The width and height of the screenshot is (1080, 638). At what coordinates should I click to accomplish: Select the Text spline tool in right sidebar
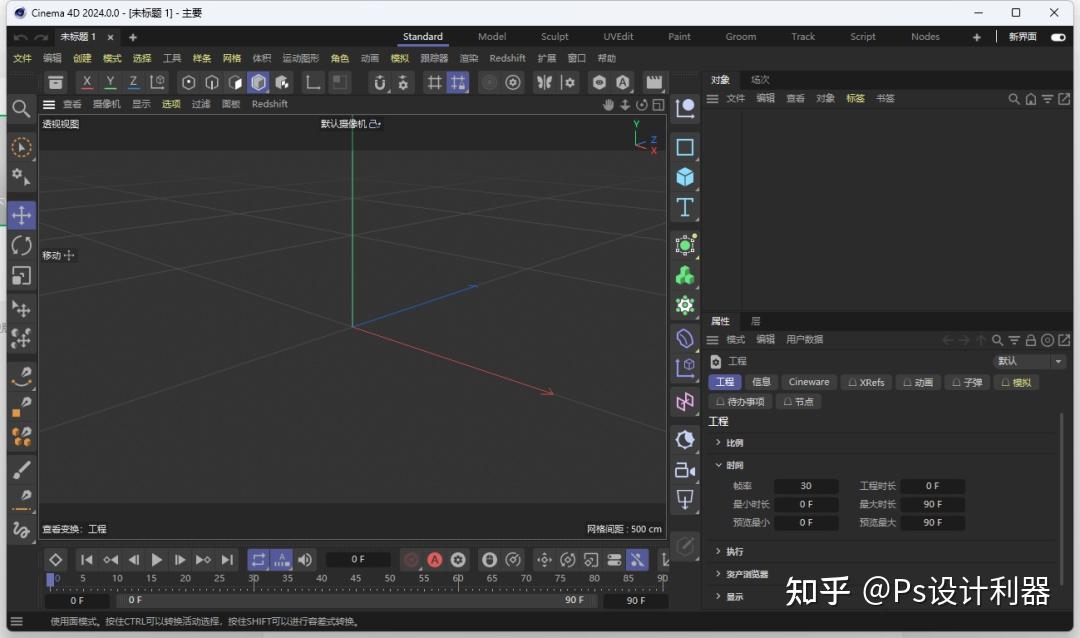(x=685, y=207)
